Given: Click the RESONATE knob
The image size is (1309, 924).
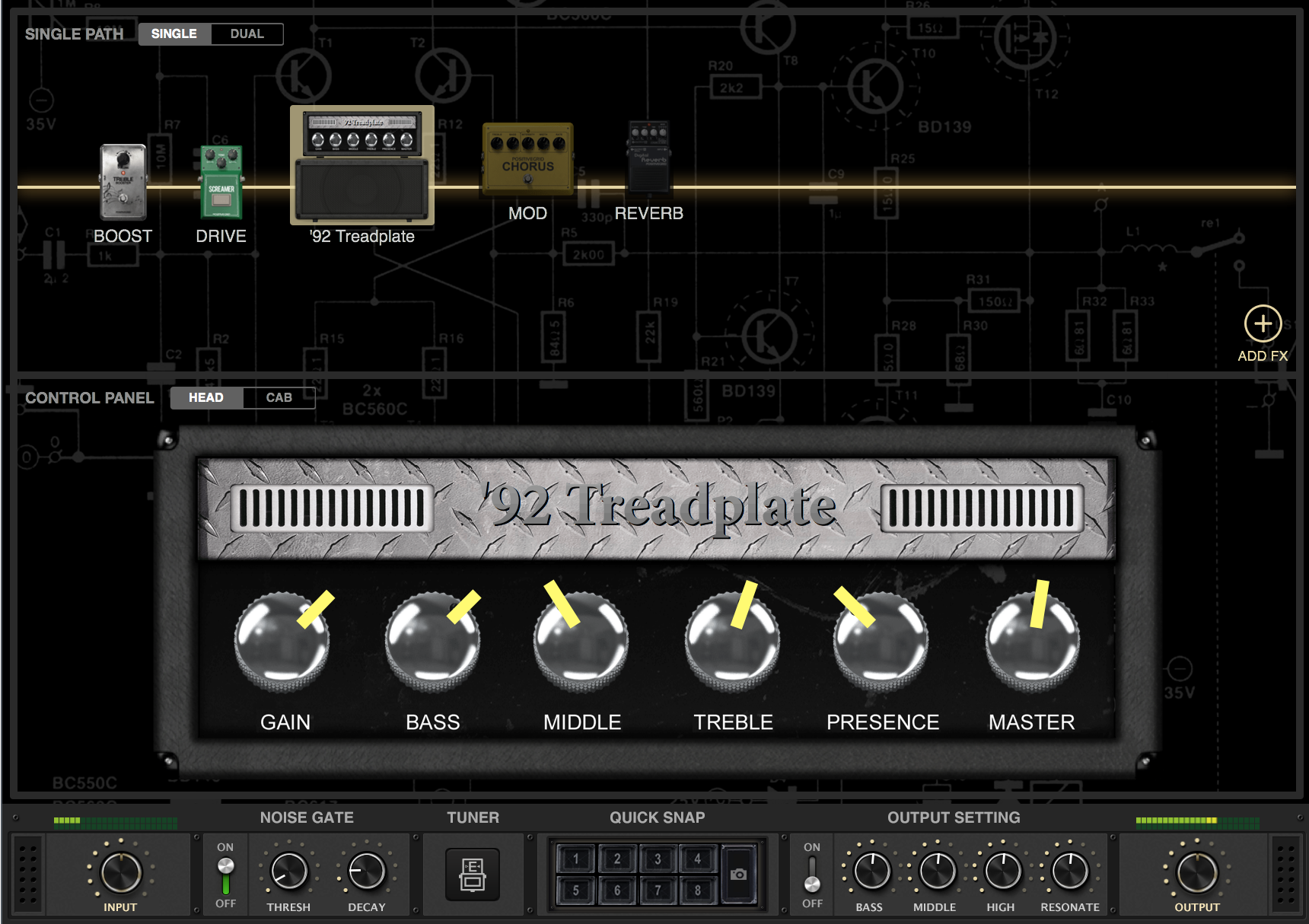Looking at the screenshot, I should (x=1070, y=871).
